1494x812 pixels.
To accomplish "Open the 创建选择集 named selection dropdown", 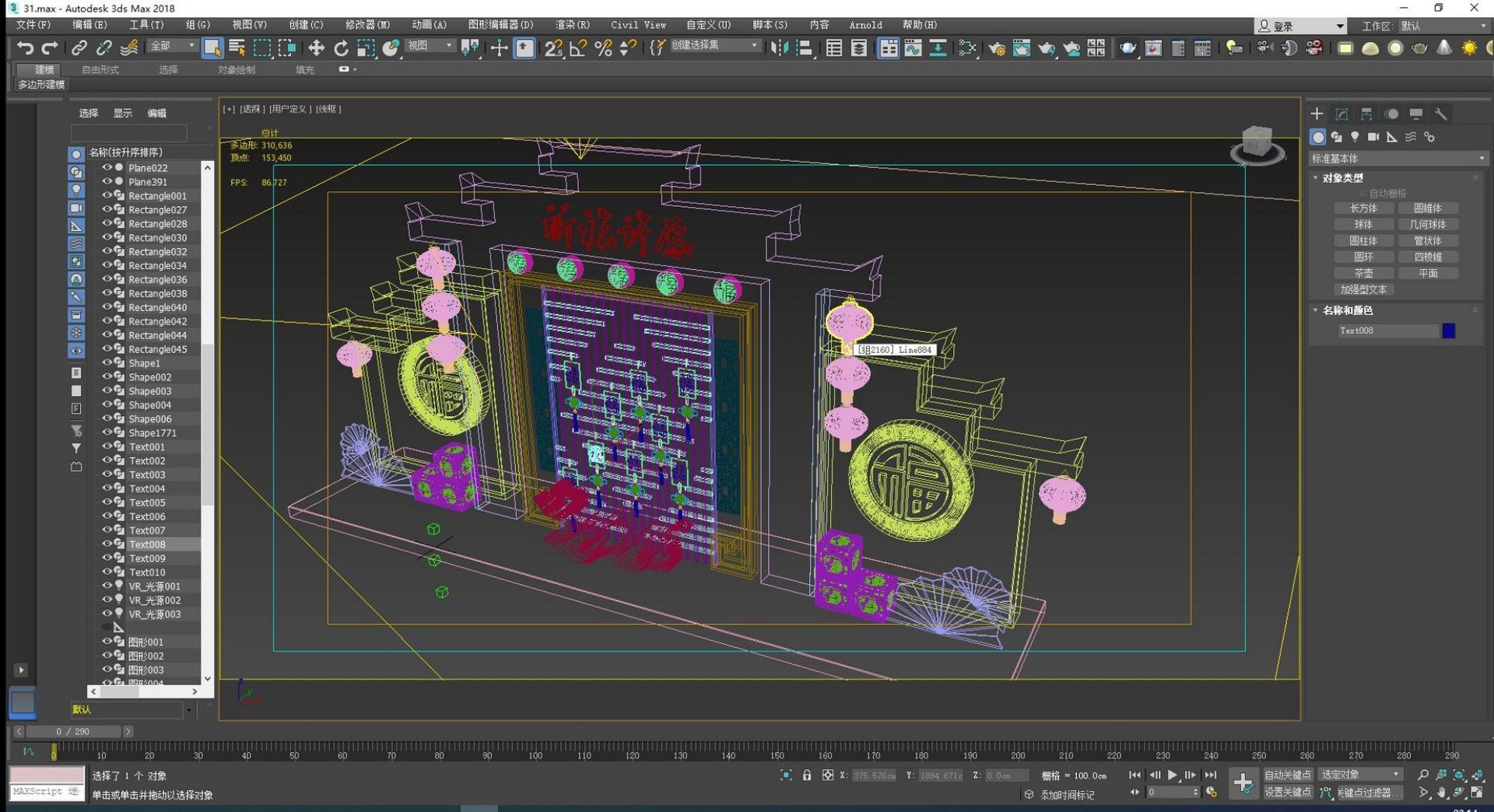I will (714, 46).
